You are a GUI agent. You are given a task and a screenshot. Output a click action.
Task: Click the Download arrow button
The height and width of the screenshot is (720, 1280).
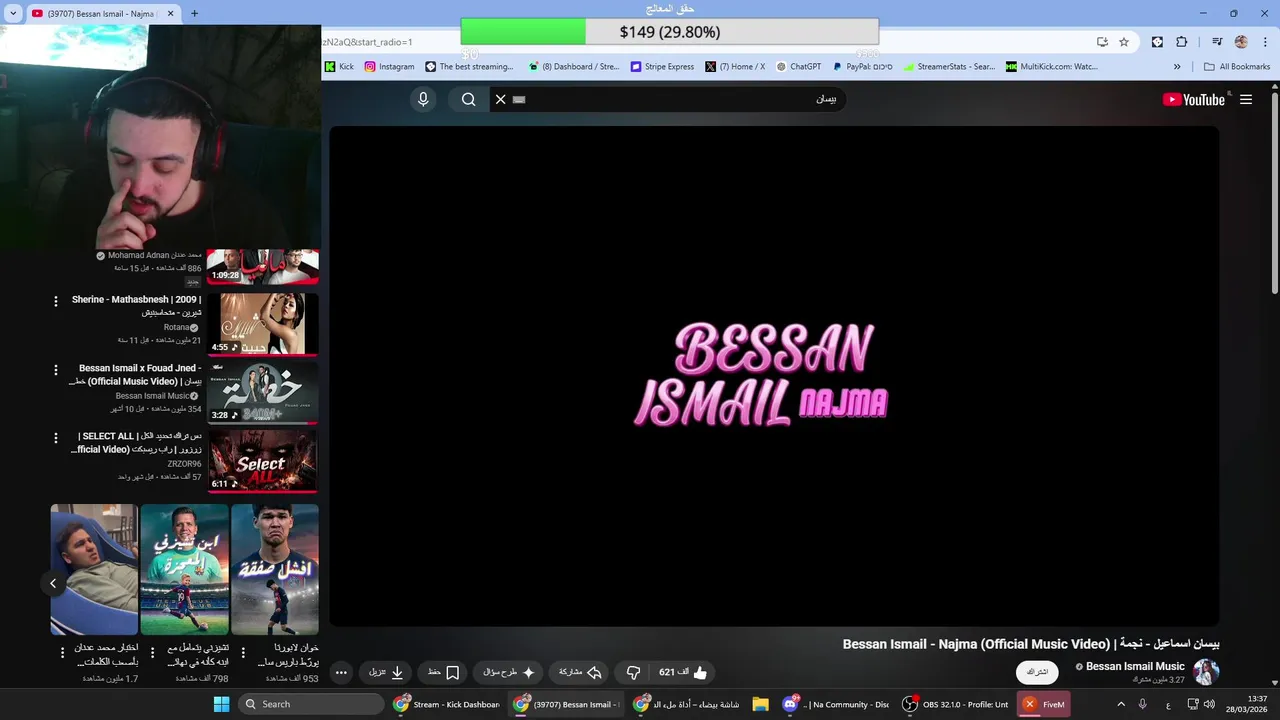point(386,673)
